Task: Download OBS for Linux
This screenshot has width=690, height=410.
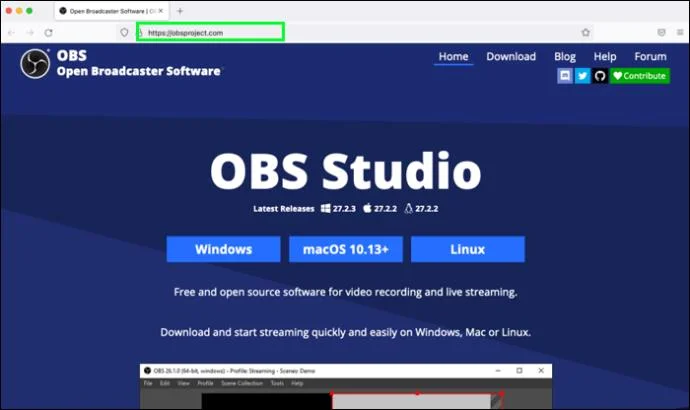Action: click(x=468, y=249)
